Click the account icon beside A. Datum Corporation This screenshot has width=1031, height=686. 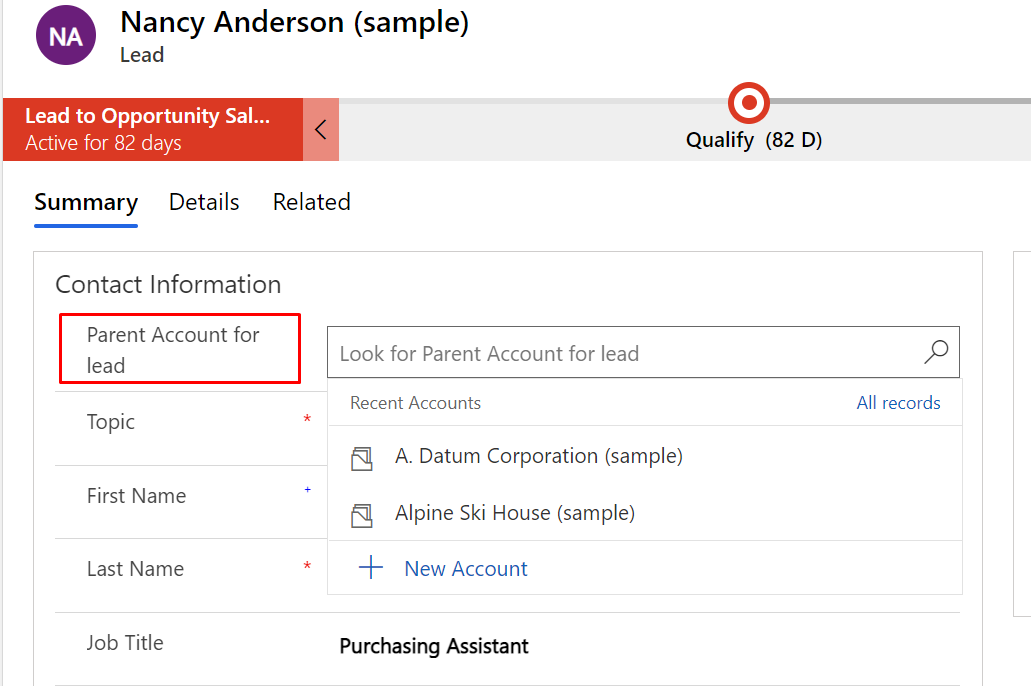coord(362,458)
